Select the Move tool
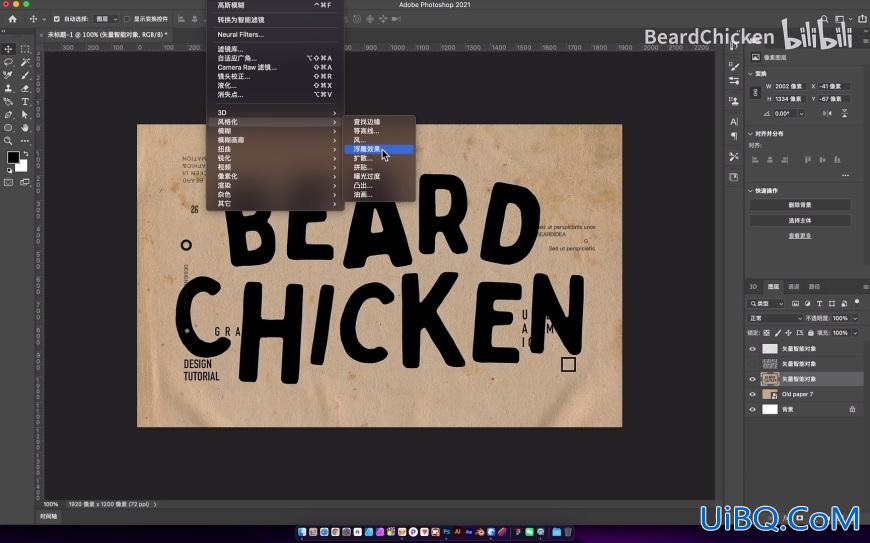This screenshot has width=870, height=543. [8, 49]
